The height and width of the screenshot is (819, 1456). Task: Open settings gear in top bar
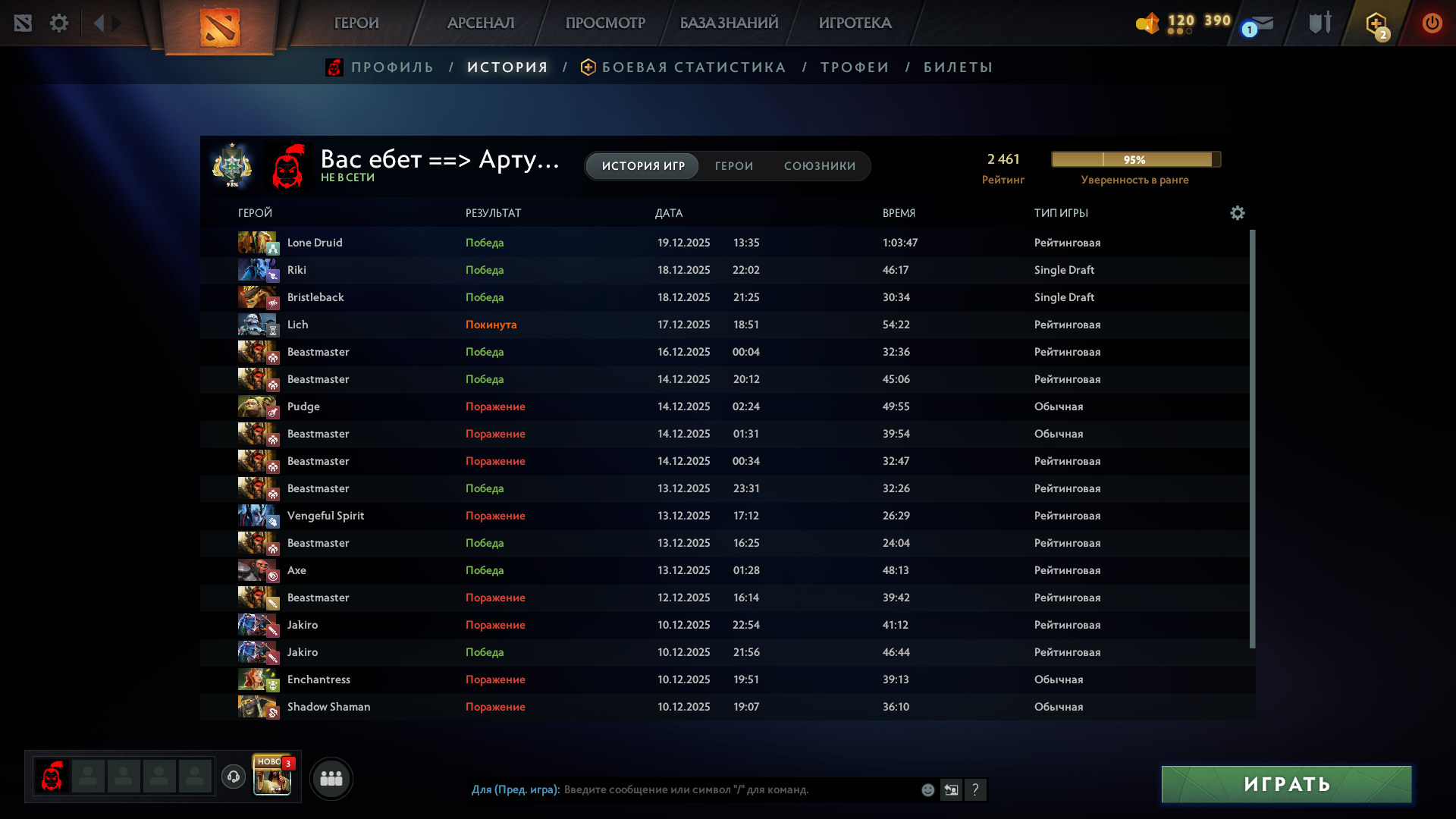(x=59, y=23)
